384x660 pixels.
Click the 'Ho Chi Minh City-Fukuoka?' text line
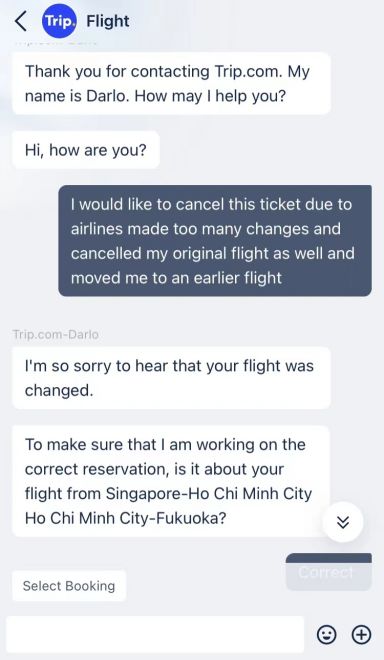pos(125,518)
